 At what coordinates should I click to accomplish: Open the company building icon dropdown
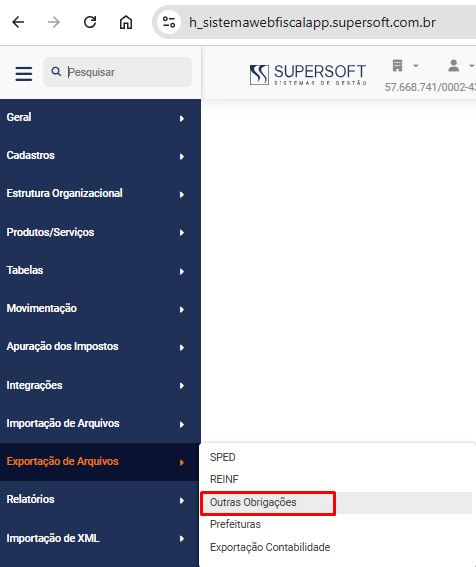[405, 66]
